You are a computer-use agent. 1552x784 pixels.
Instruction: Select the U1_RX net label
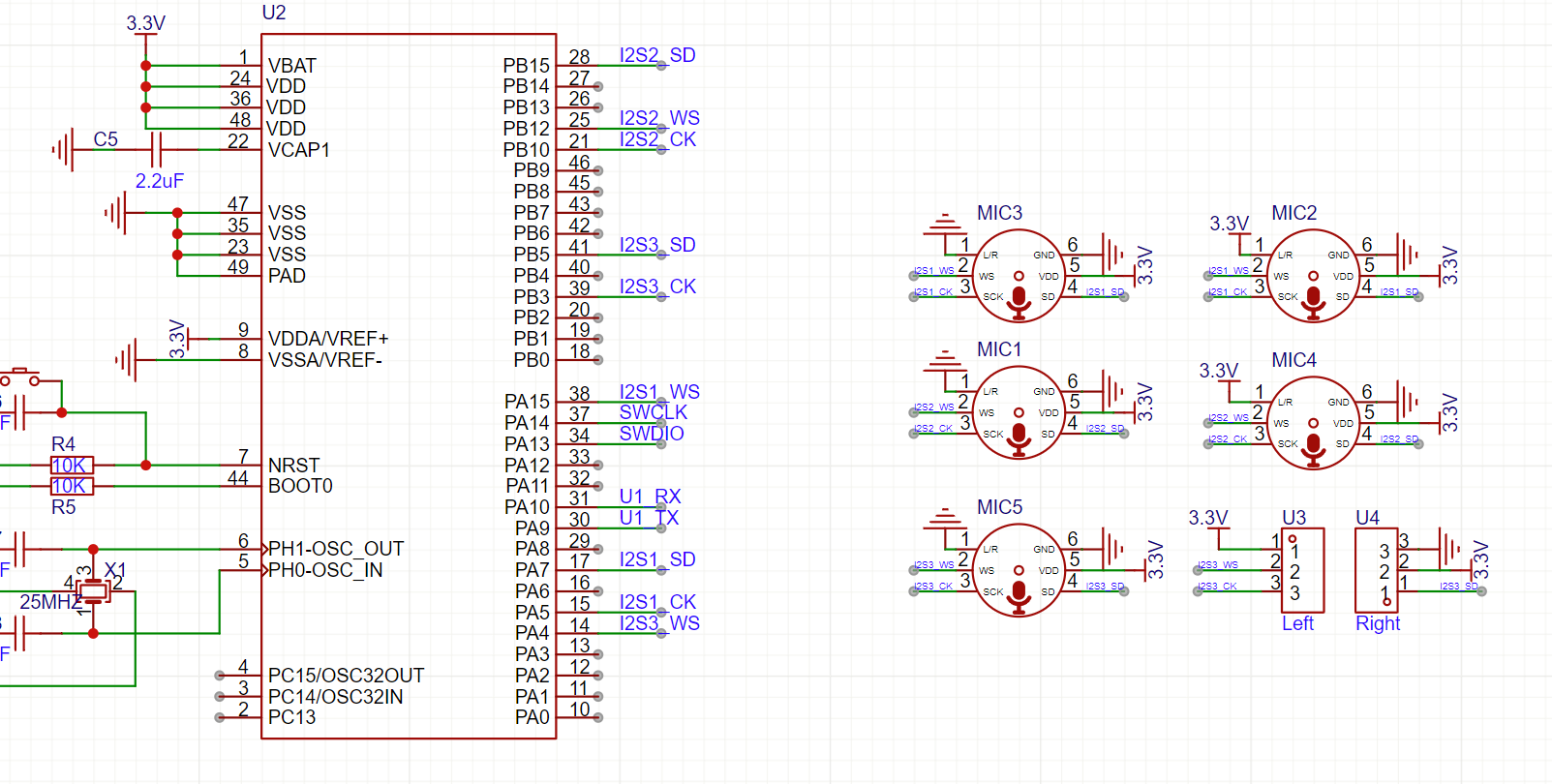pos(650,497)
